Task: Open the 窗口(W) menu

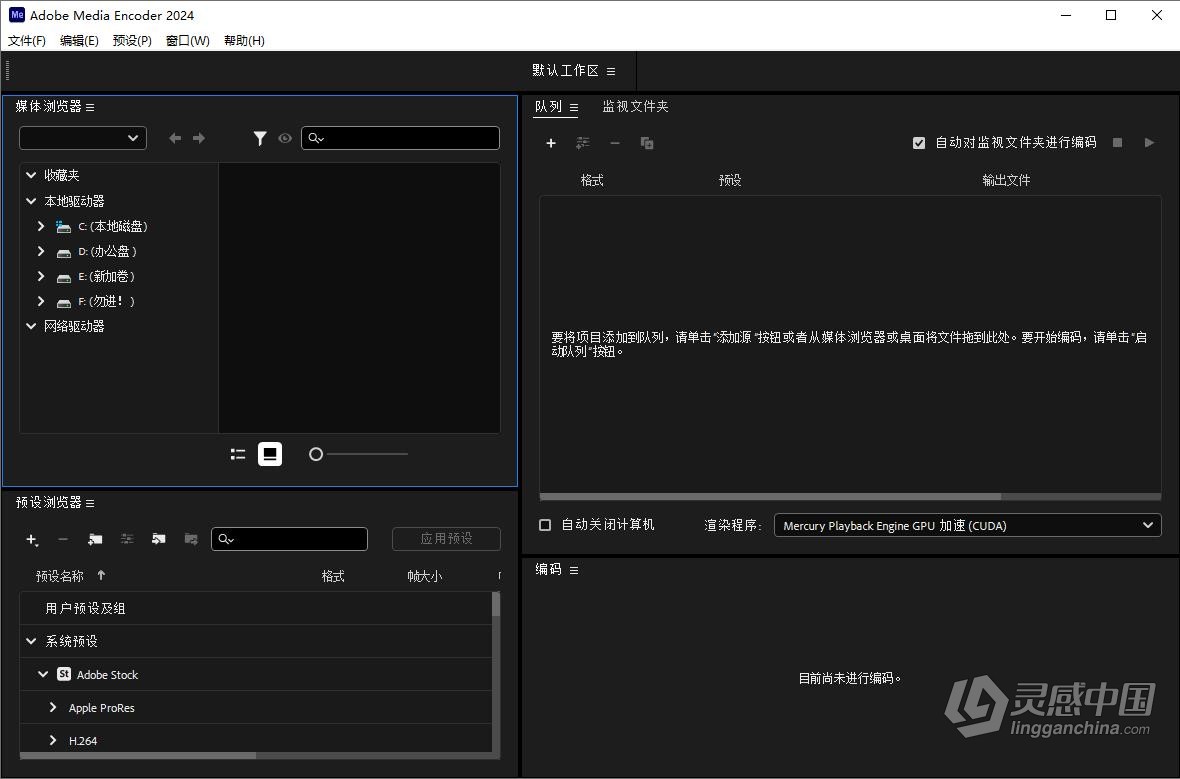Action: [187, 41]
